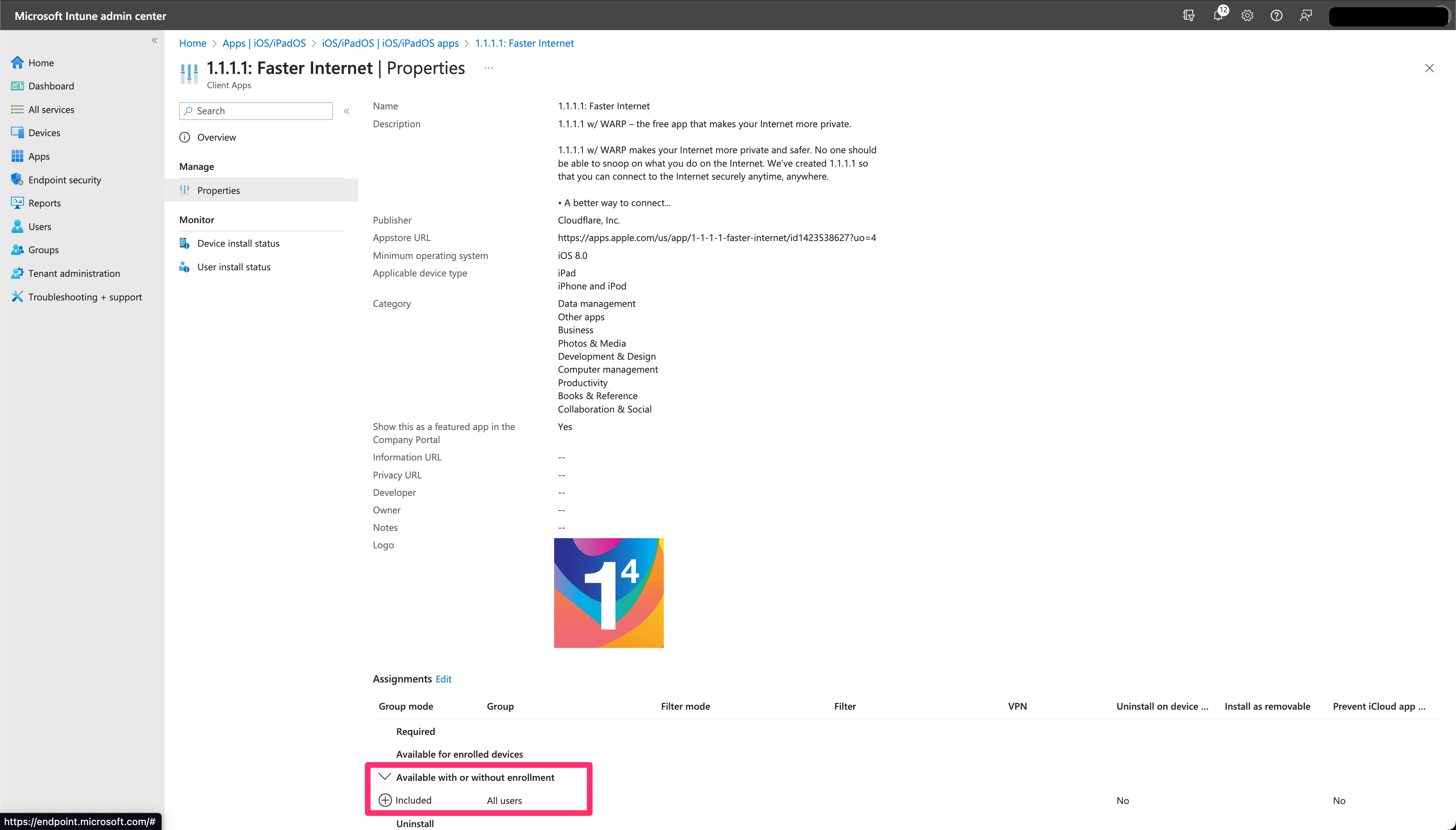
Task: Click the ellipsis more options button
Action: coord(488,68)
